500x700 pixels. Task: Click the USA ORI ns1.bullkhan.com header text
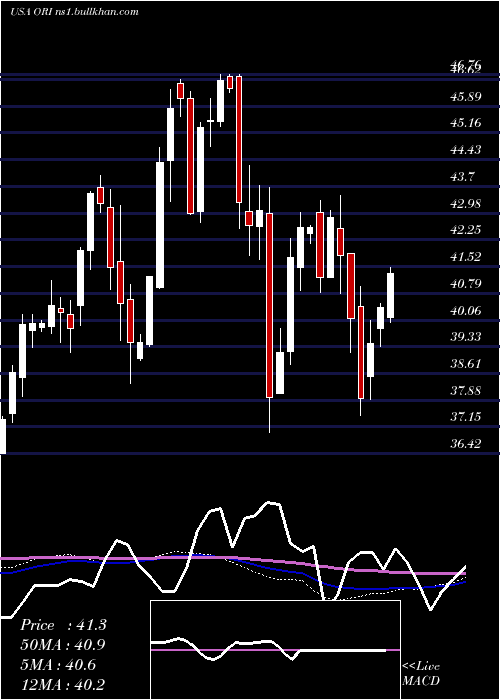[x=74, y=12]
